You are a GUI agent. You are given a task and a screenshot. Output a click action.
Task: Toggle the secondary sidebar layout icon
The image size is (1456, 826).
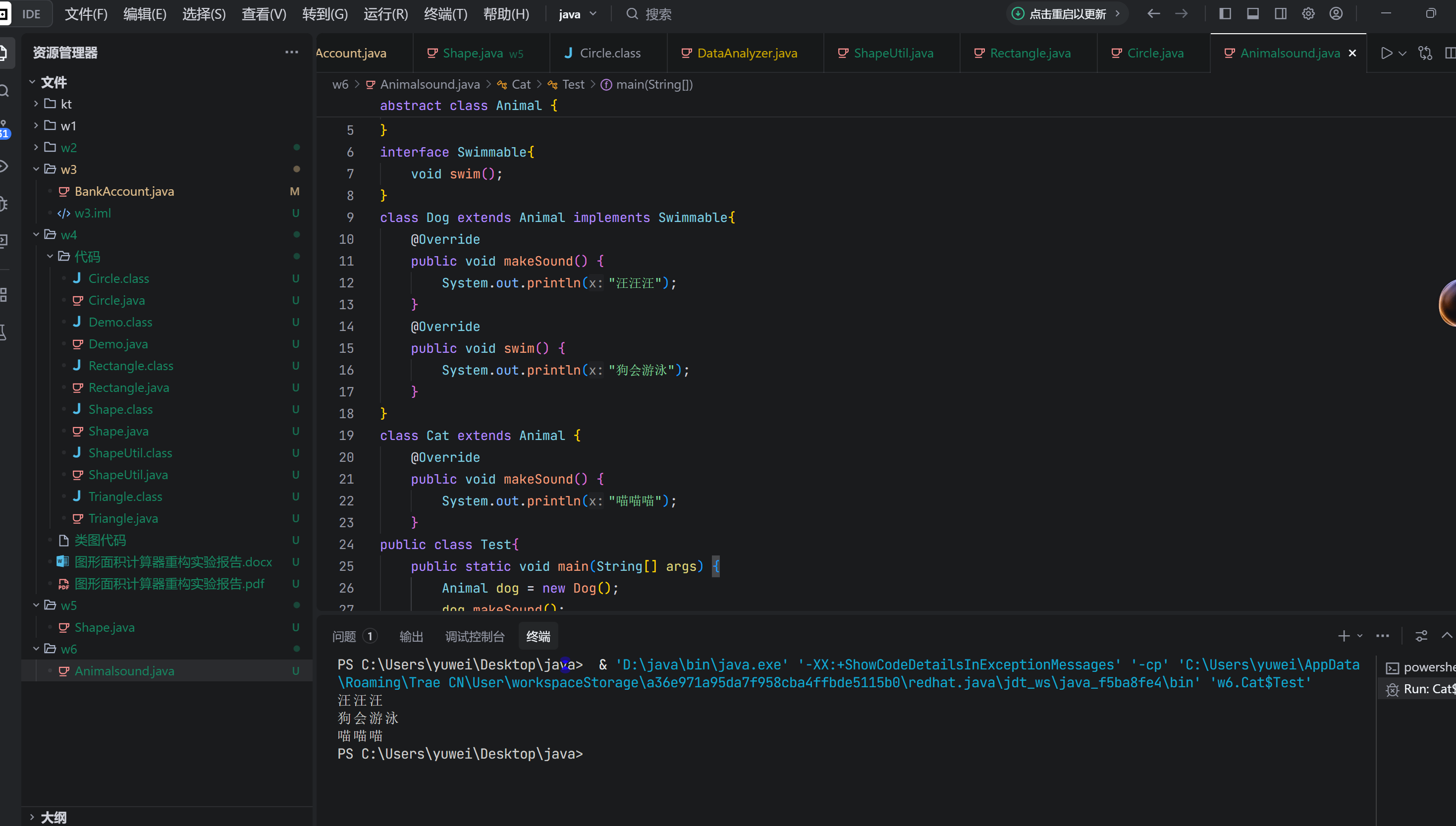tap(1280, 13)
